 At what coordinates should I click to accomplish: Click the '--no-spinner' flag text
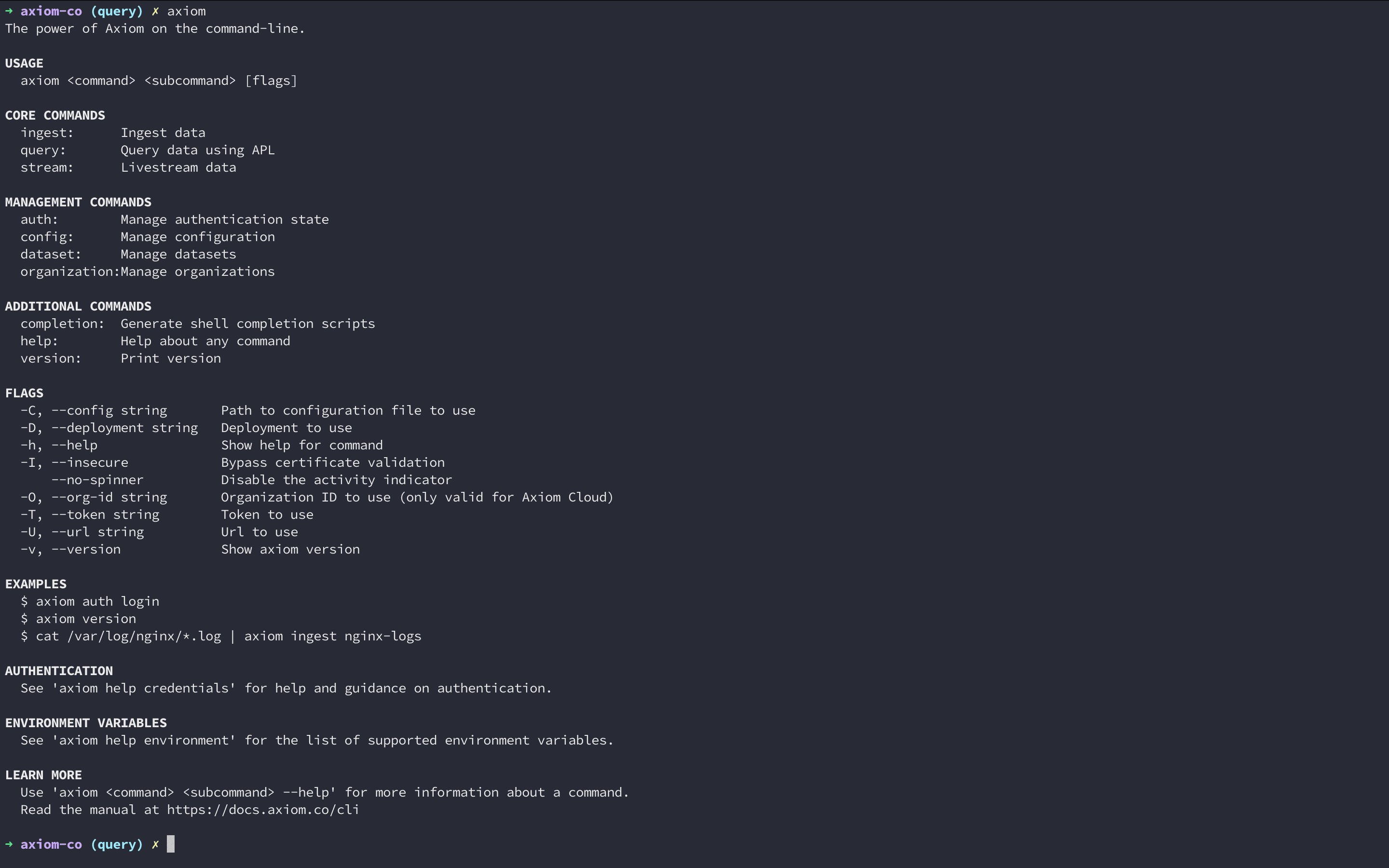[x=97, y=480]
